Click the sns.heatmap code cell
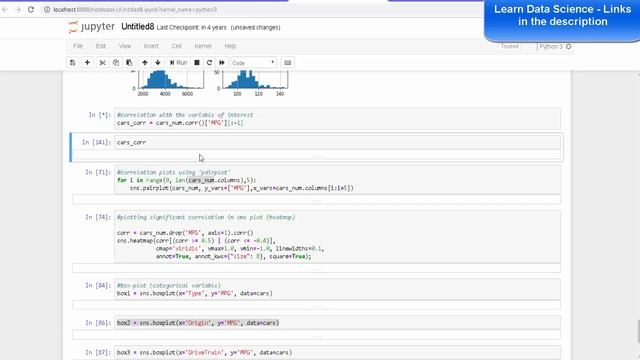This screenshot has height=360, width=640. pyautogui.click(x=338, y=237)
